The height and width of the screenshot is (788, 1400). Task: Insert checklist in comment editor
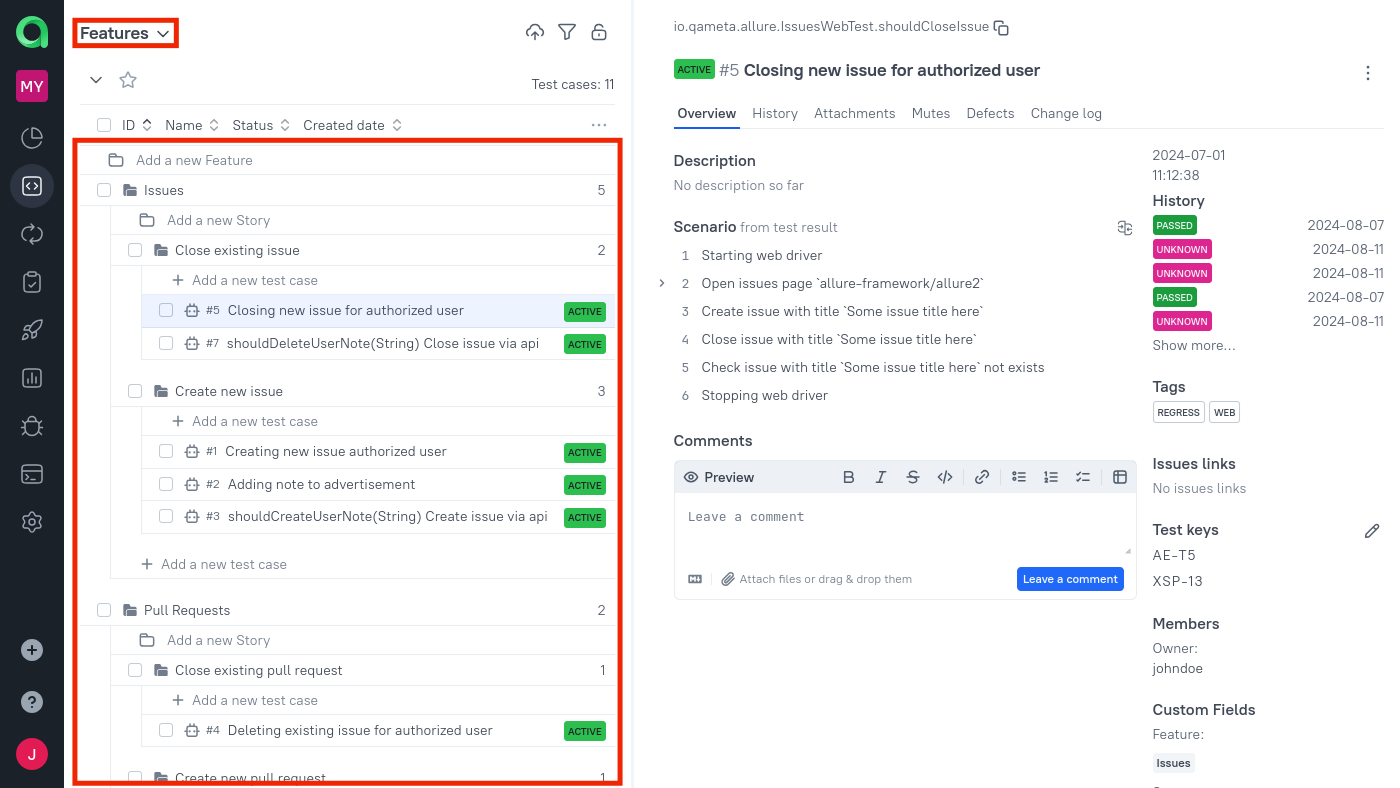coord(1083,477)
